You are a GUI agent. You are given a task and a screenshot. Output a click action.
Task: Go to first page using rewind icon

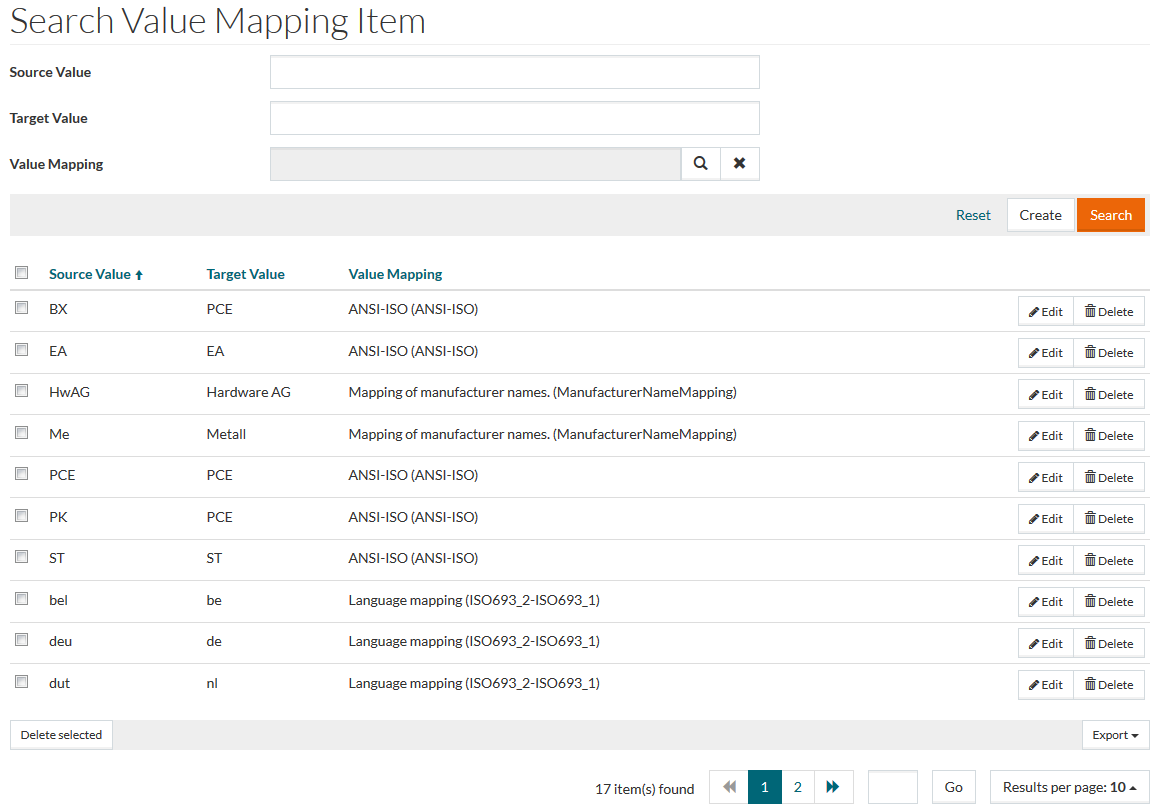pyautogui.click(x=729, y=787)
